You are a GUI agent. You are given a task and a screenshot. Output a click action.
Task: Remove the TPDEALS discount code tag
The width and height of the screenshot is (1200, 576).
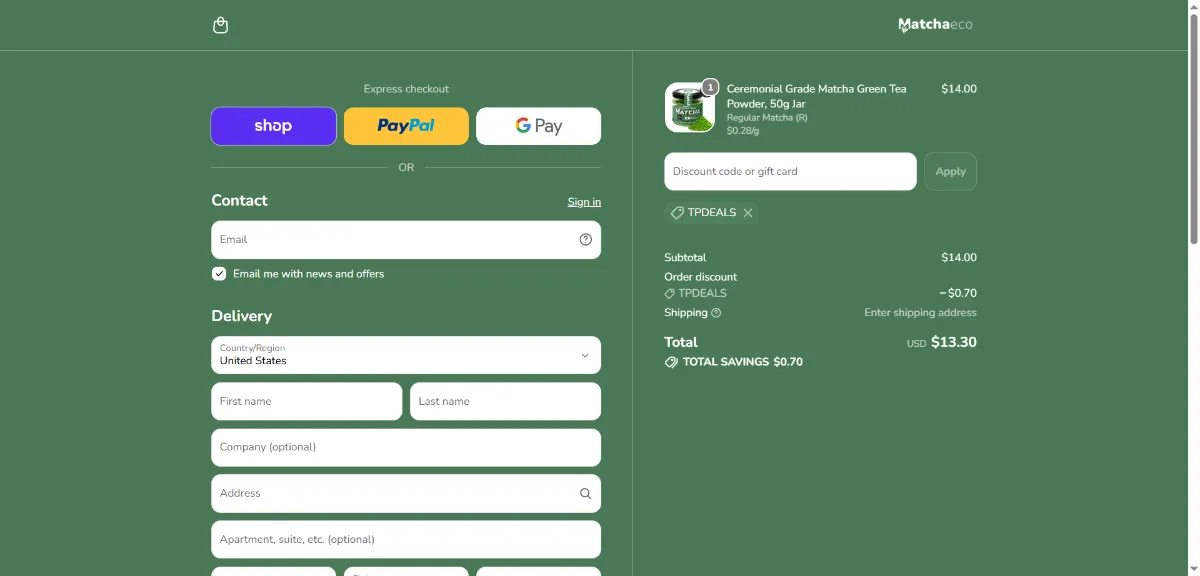pos(748,213)
